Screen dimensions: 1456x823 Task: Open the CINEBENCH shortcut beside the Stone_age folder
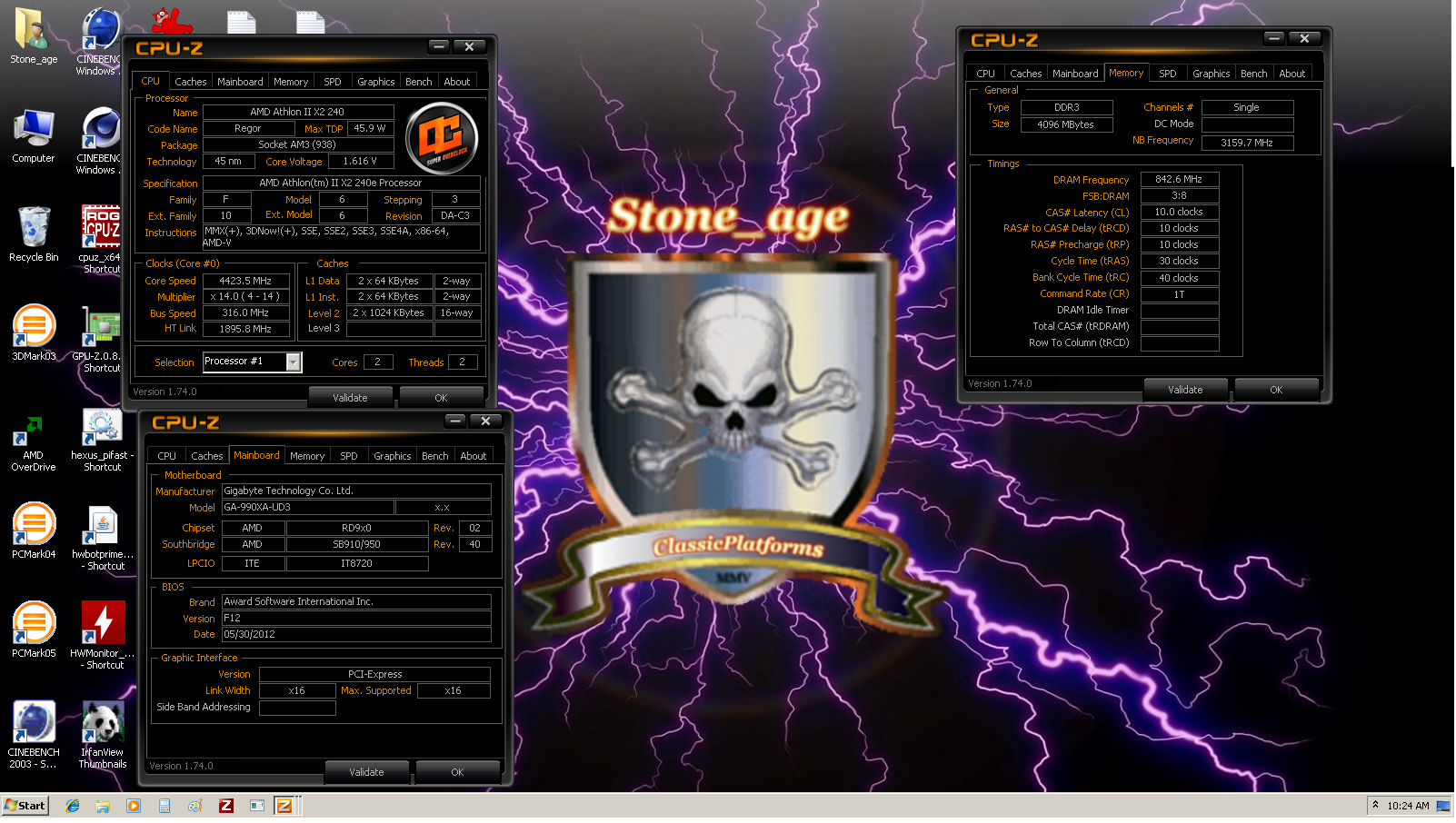tap(100, 42)
